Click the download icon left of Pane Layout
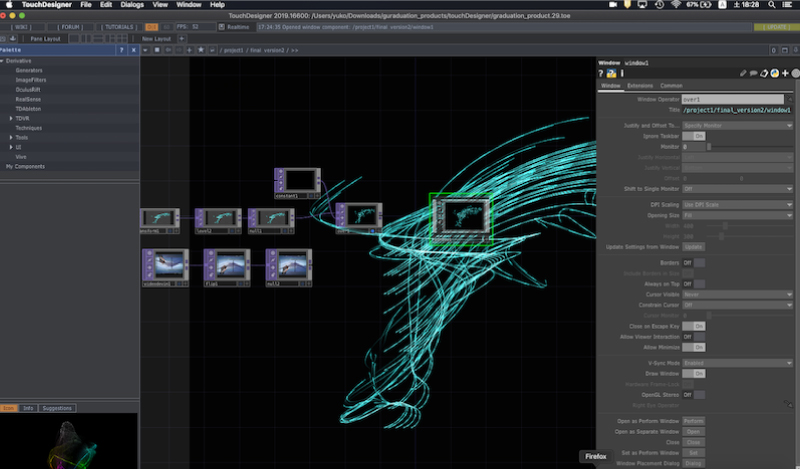800x469 pixels. click(13, 38)
